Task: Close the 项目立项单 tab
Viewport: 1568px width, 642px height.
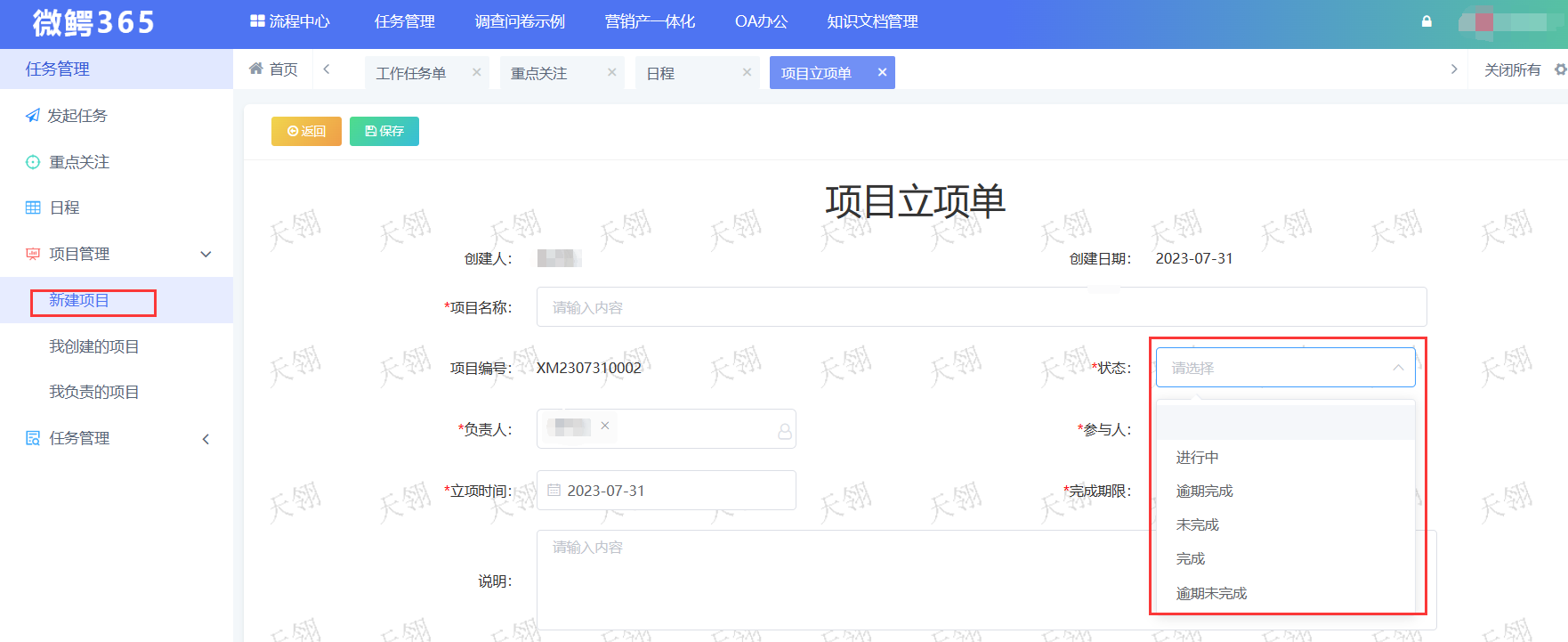Action: point(882,72)
